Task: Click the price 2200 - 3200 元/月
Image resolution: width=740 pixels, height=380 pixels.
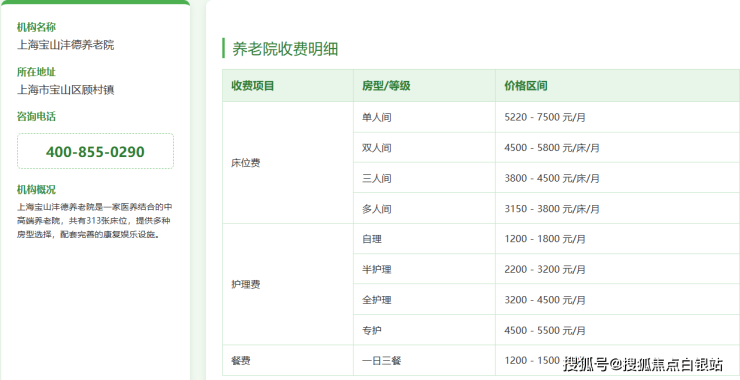Action: pyautogui.click(x=545, y=269)
